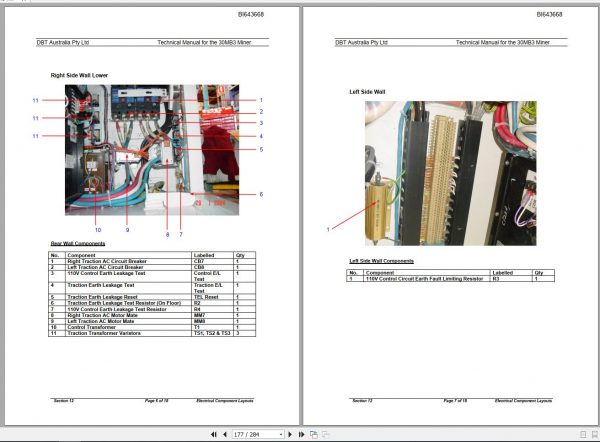Click document number BI643668 on left page
The image size is (600, 442).
point(251,15)
